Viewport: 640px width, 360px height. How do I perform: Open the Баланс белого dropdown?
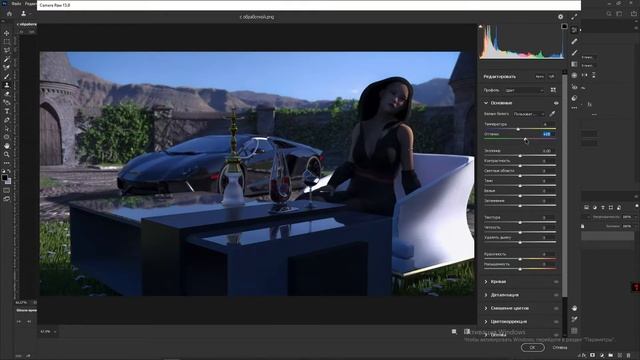coord(529,114)
